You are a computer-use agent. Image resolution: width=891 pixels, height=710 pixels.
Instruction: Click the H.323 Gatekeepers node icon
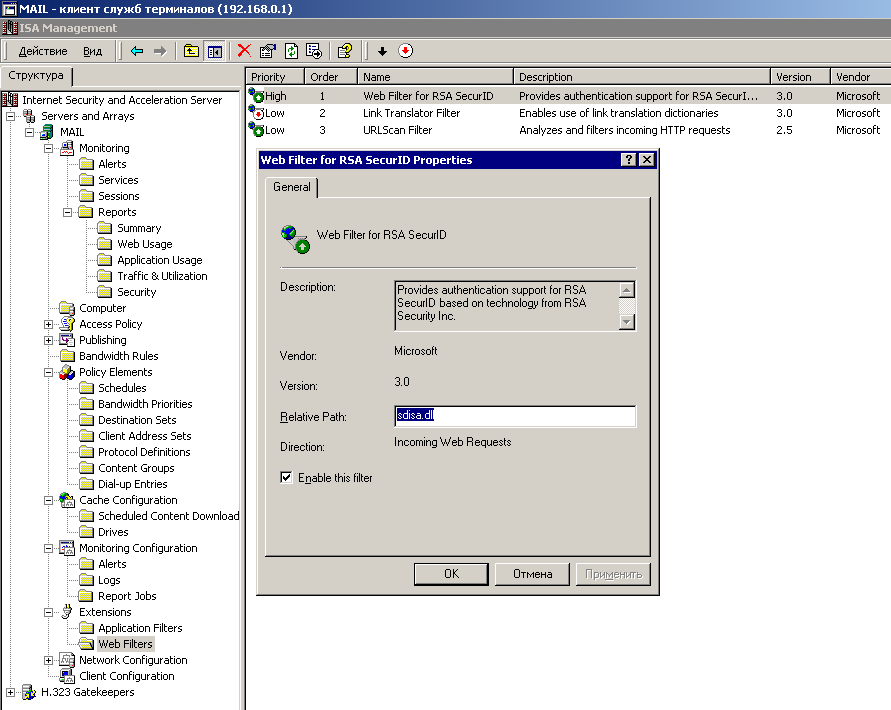pos(29,692)
